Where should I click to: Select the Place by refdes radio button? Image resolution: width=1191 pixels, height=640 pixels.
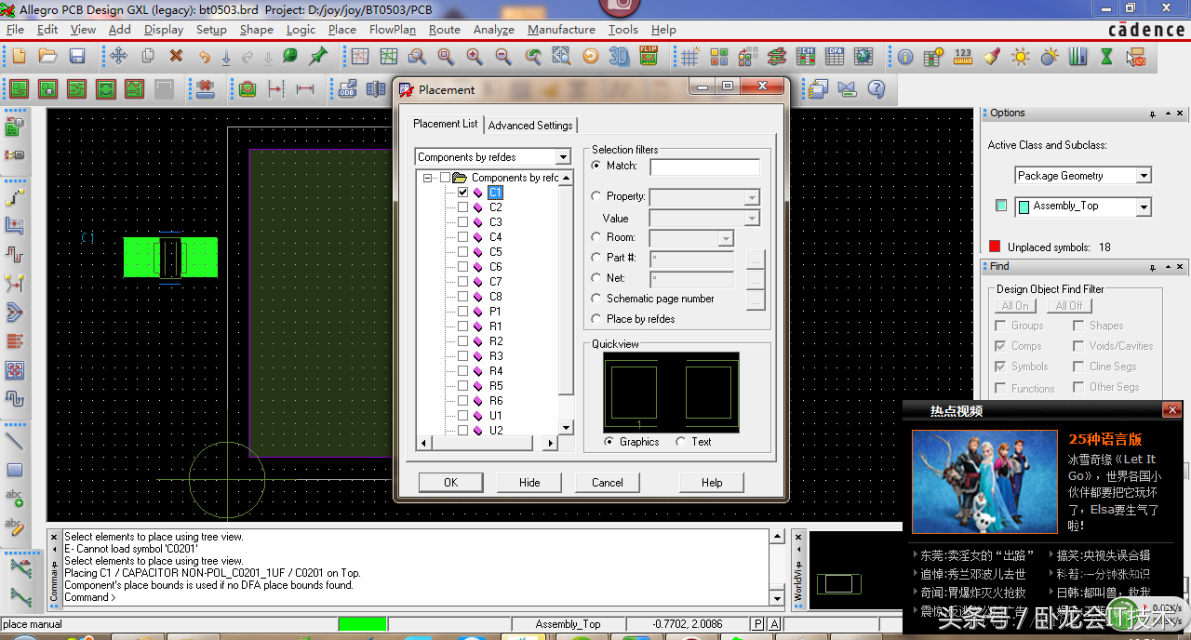(596, 319)
